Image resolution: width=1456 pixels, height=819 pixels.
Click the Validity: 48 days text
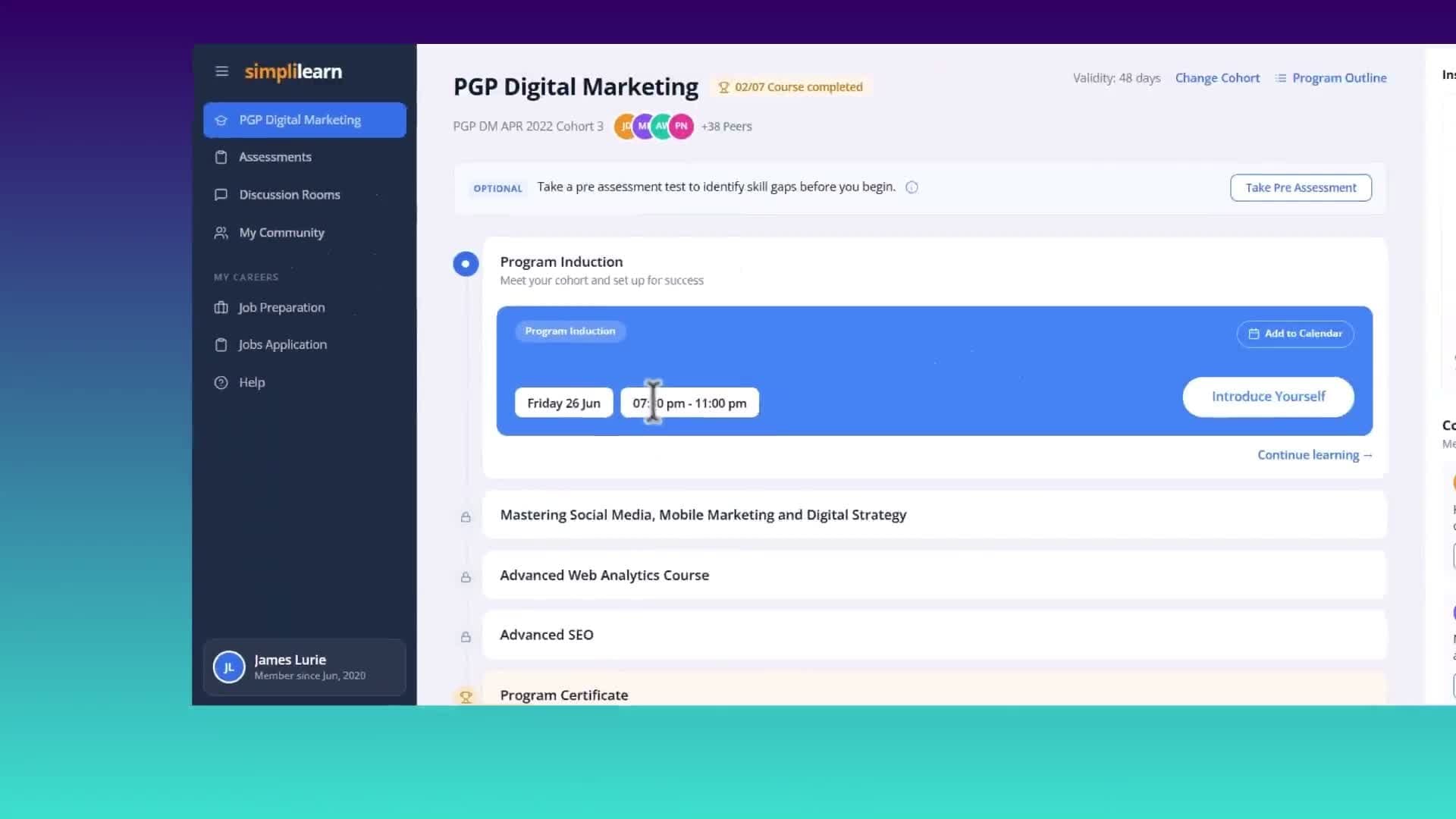(1116, 78)
